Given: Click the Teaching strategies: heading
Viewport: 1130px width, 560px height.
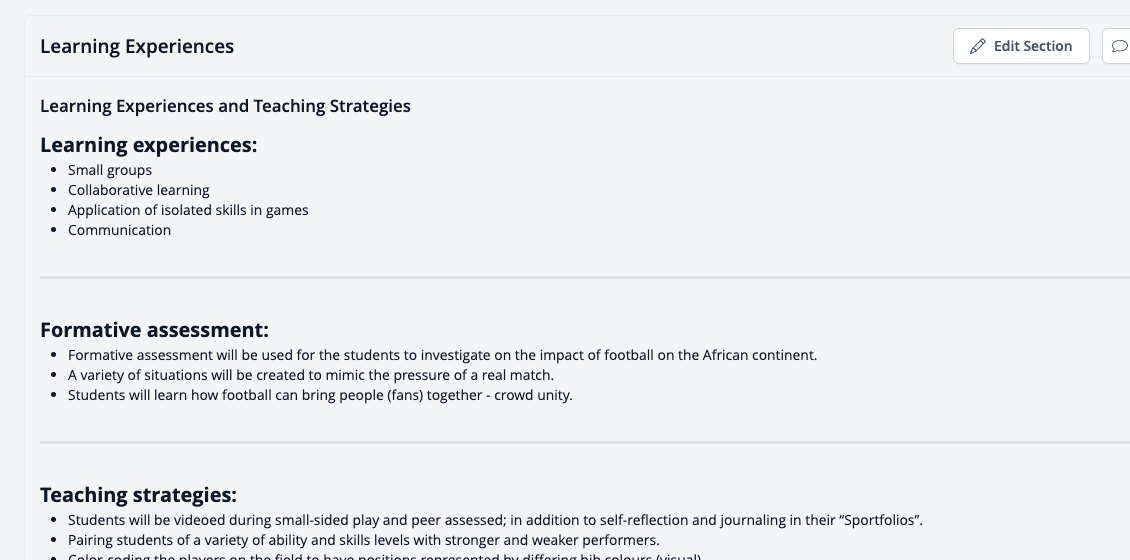Looking at the screenshot, I should [138, 495].
